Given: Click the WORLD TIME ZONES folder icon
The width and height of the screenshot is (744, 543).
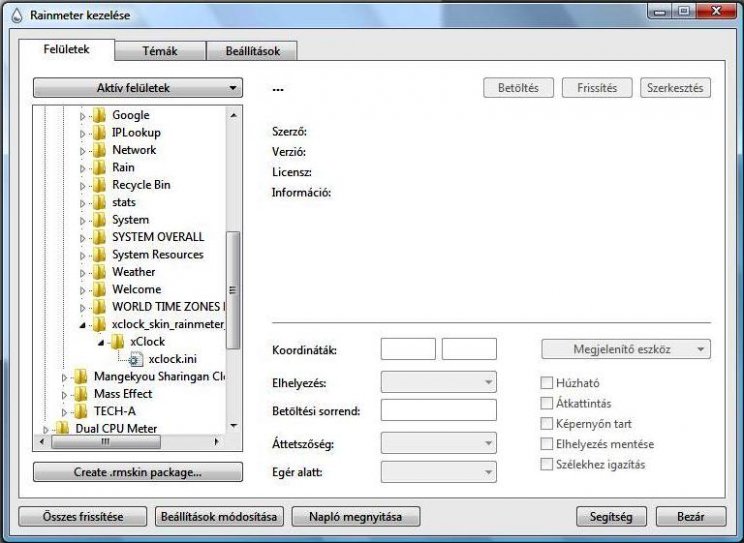Looking at the screenshot, I should click(x=99, y=307).
